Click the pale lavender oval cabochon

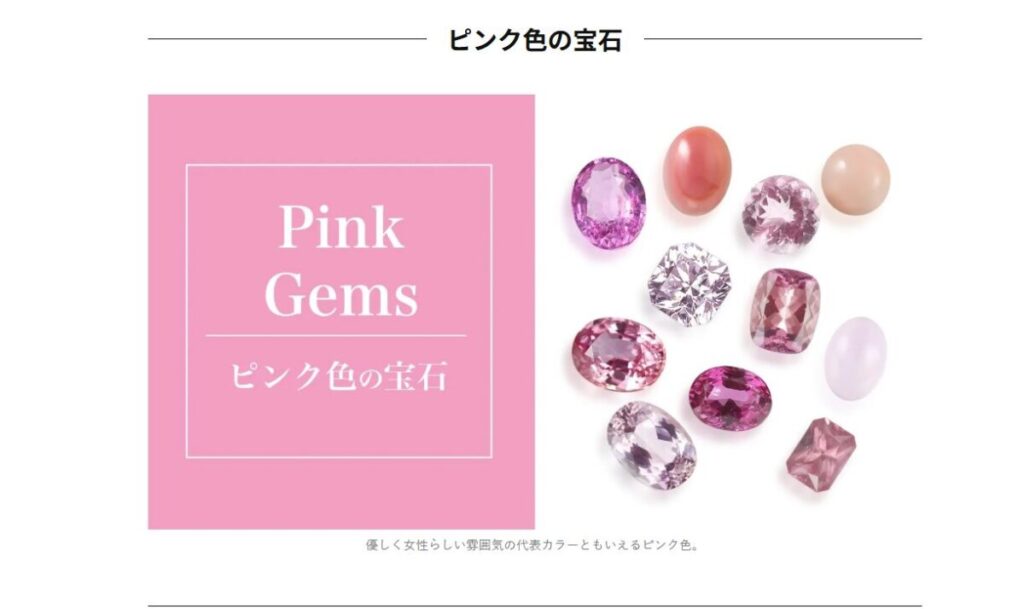[x=856, y=358]
